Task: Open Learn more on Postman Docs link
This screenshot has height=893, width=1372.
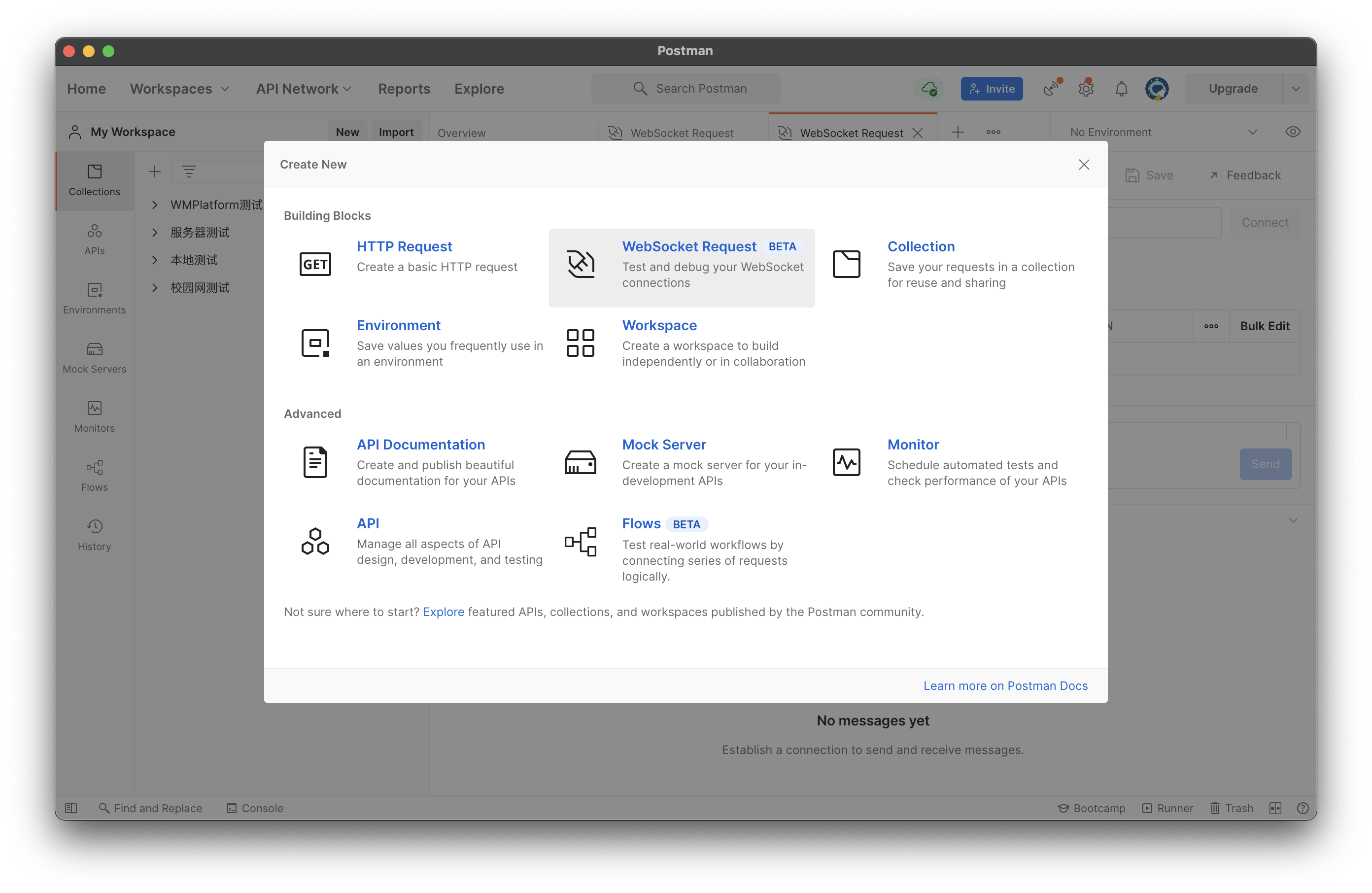Action: coord(1005,686)
